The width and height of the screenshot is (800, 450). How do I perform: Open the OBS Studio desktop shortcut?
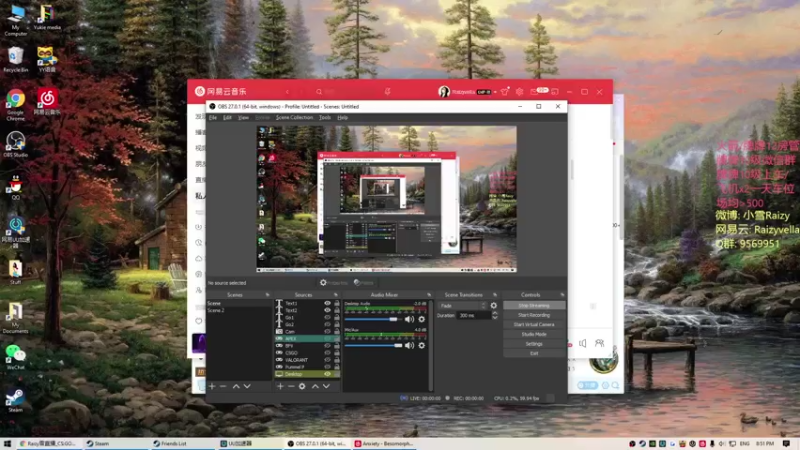click(15, 144)
